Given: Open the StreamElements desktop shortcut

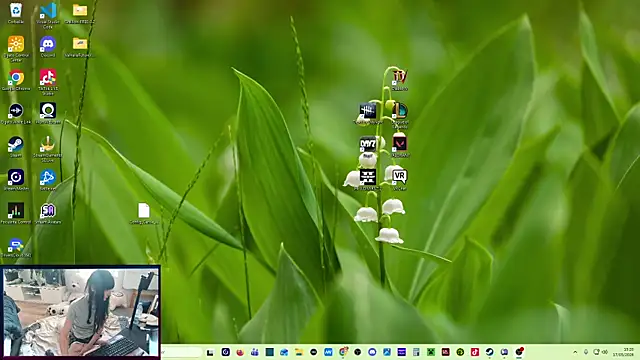Looking at the screenshot, I should point(48,144).
